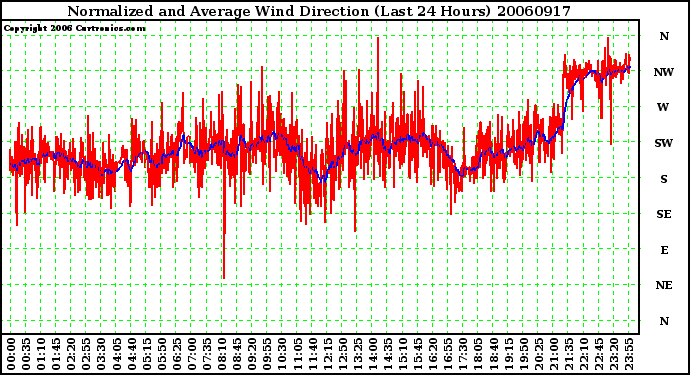Click the 22:10 time label
The width and height of the screenshot is (690, 375).
coord(584,354)
